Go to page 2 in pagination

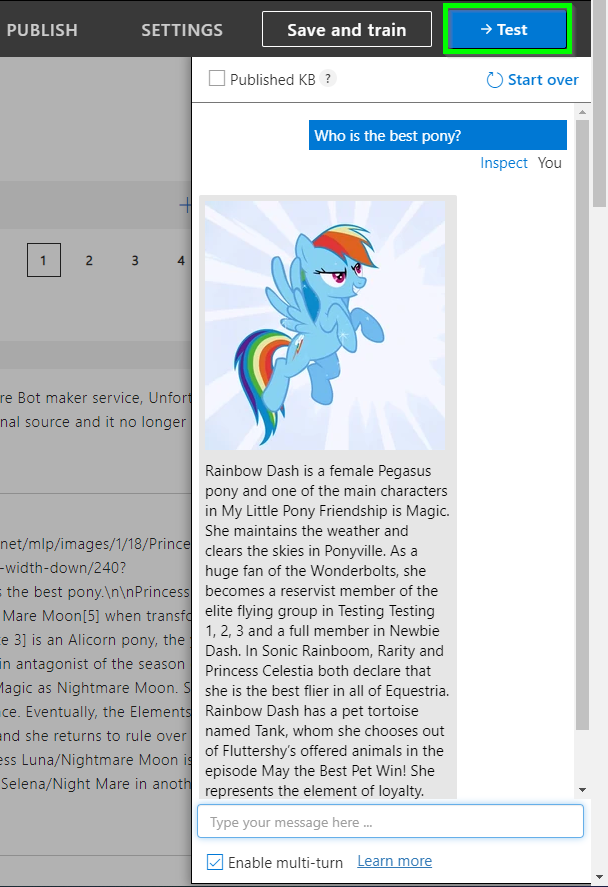point(89,260)
